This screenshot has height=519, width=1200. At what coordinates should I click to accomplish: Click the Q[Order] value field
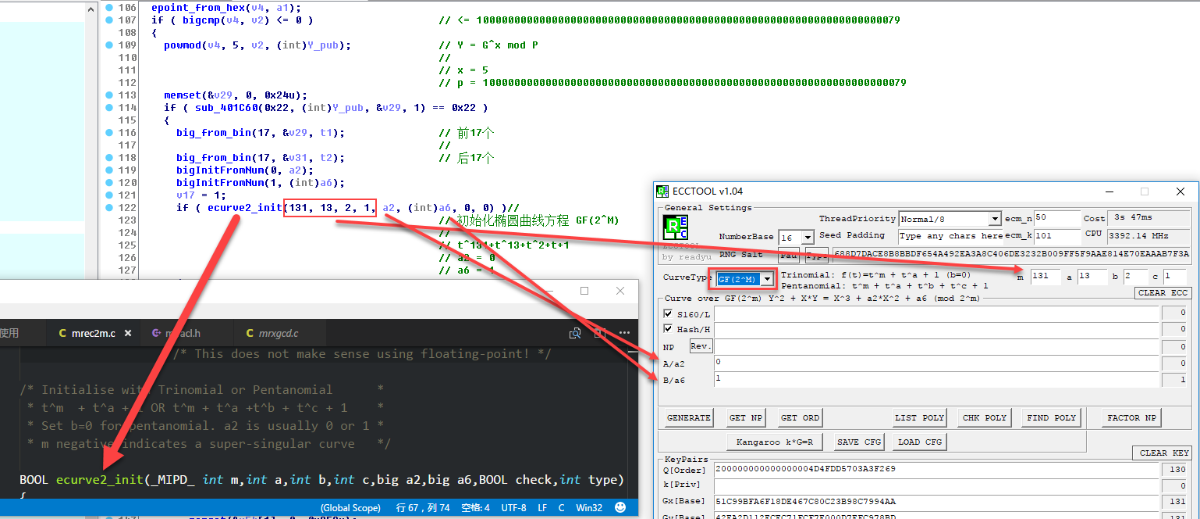click(936, 468)
